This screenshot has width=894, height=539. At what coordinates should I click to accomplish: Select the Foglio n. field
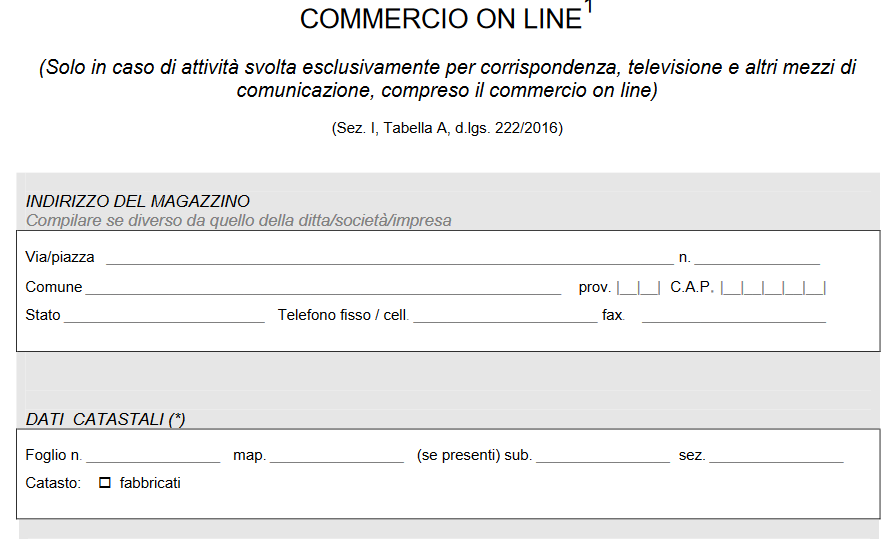(x=153, y=456)
